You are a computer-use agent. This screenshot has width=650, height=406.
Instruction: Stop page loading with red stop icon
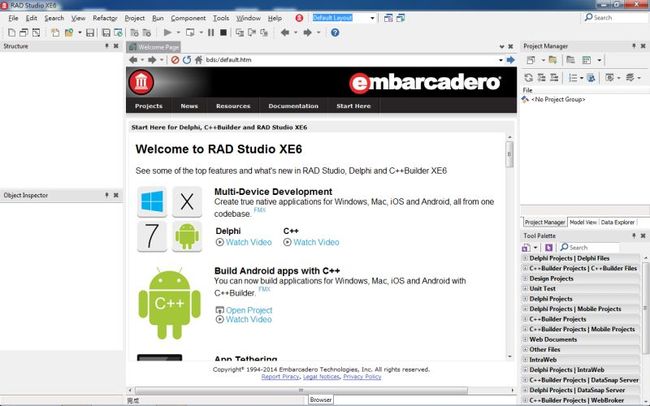[x=175, y=60]
